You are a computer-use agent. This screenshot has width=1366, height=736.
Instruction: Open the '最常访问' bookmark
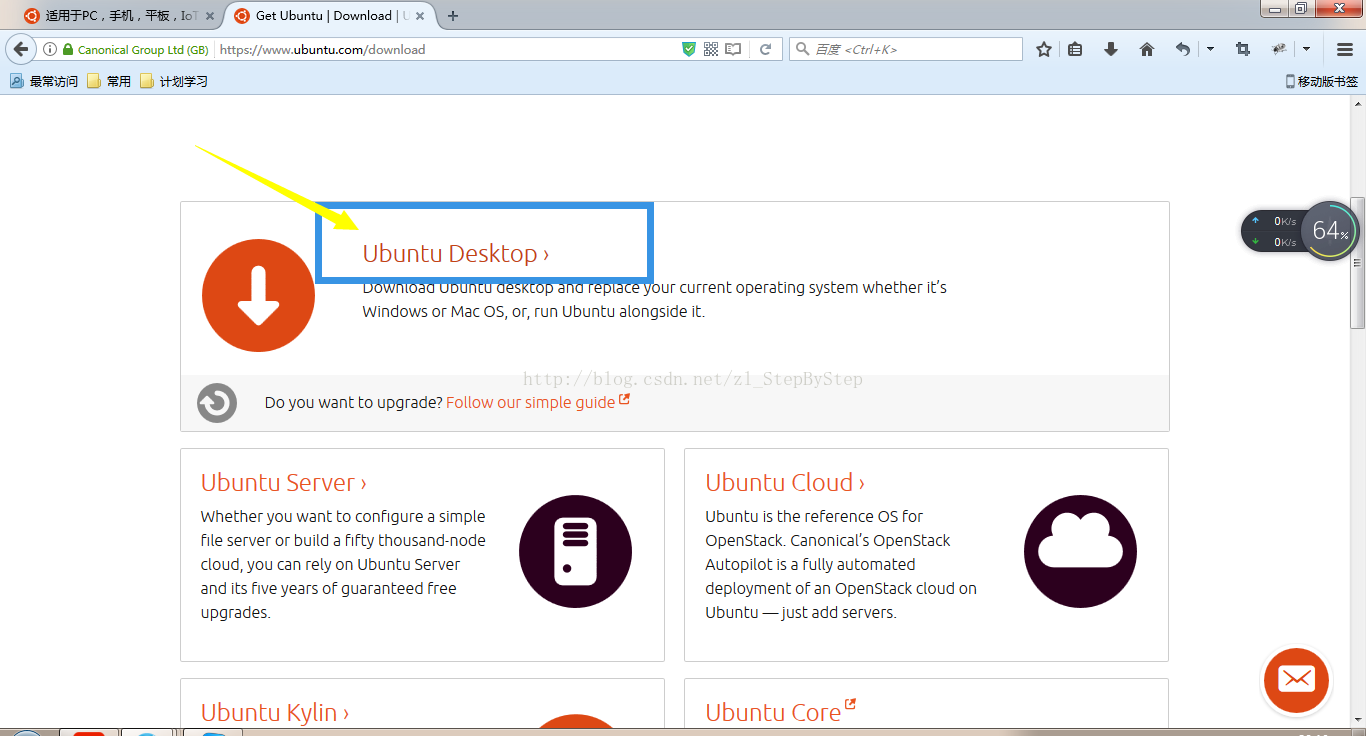click(x=44, y=81)
